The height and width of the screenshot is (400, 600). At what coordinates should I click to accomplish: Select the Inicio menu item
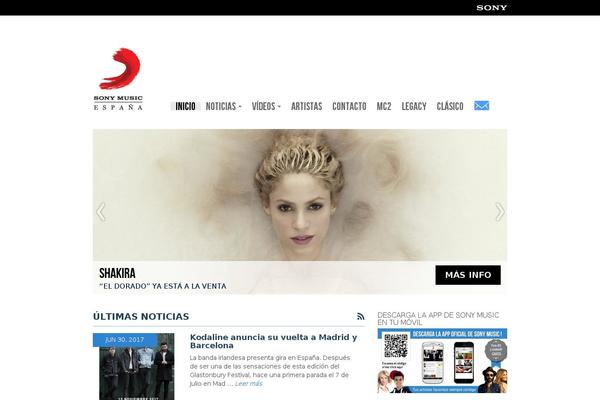[x=185, y=106]
